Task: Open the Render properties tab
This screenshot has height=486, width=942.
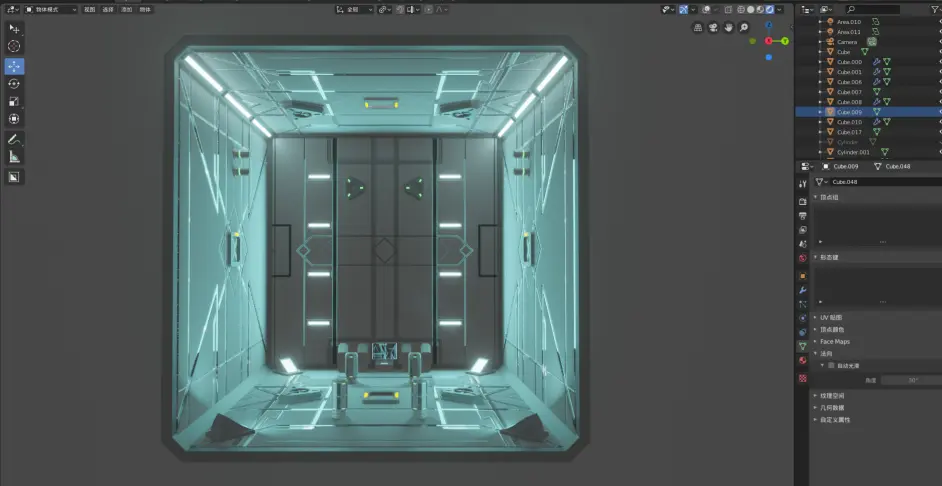Action: pyautogui.click(x=803, y=201)
